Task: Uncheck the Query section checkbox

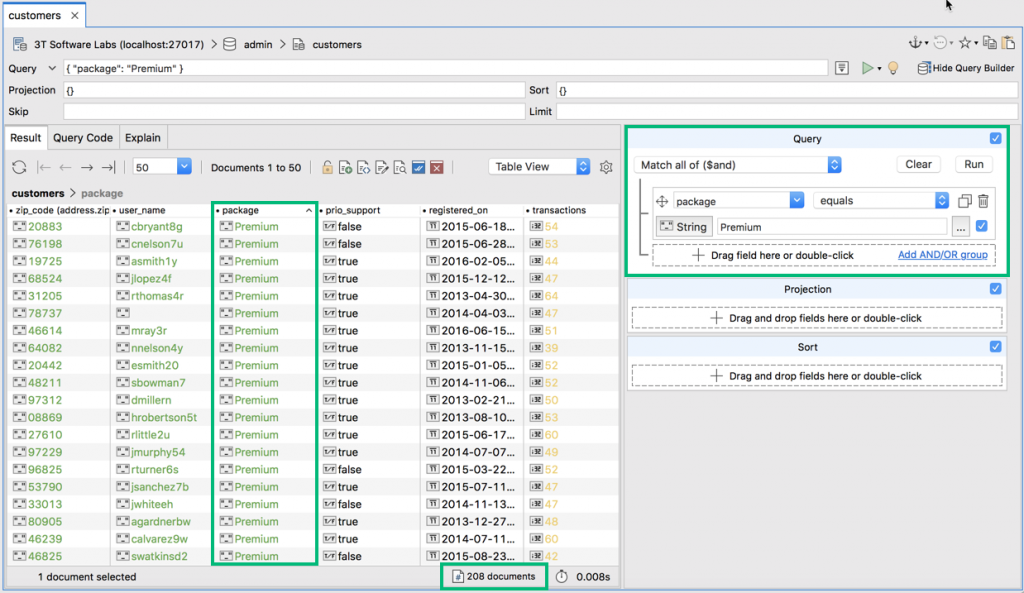Action: click(995, 138)
